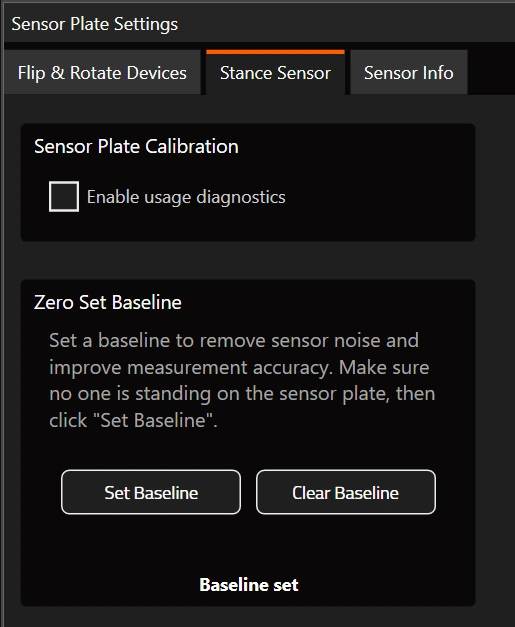Click the 'Enable usage diagnostics' label text
The height and width of the screenshot is (627, 515).
(186, 197)
